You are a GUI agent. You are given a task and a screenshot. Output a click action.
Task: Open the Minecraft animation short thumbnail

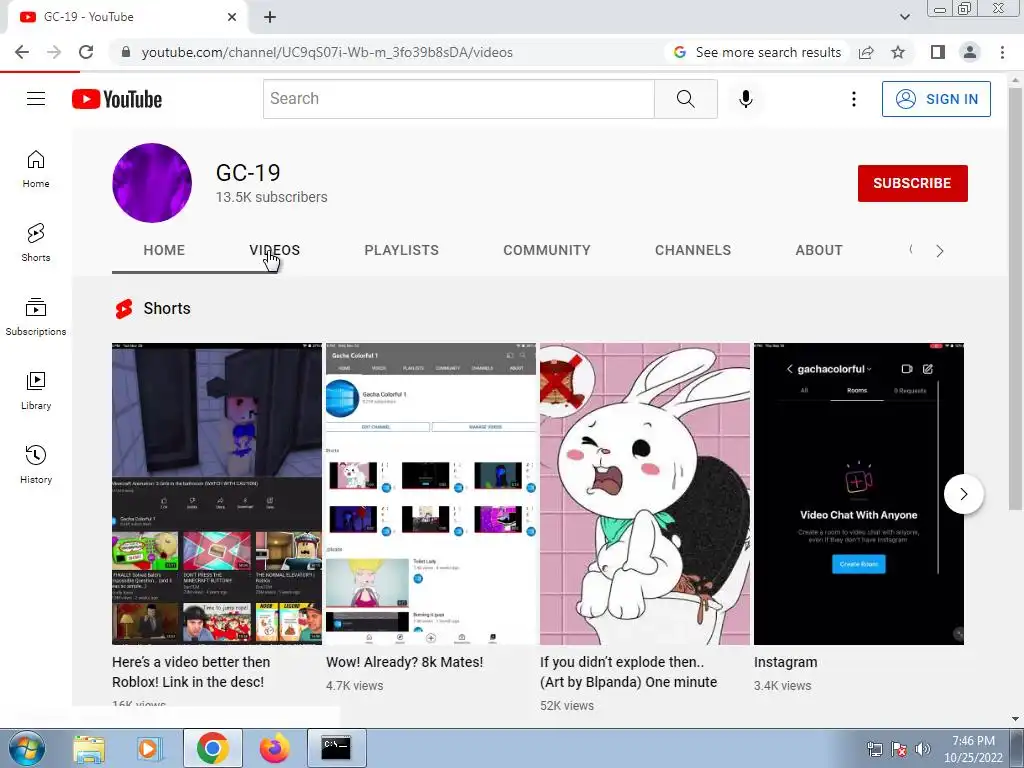[x=217, y=494]
